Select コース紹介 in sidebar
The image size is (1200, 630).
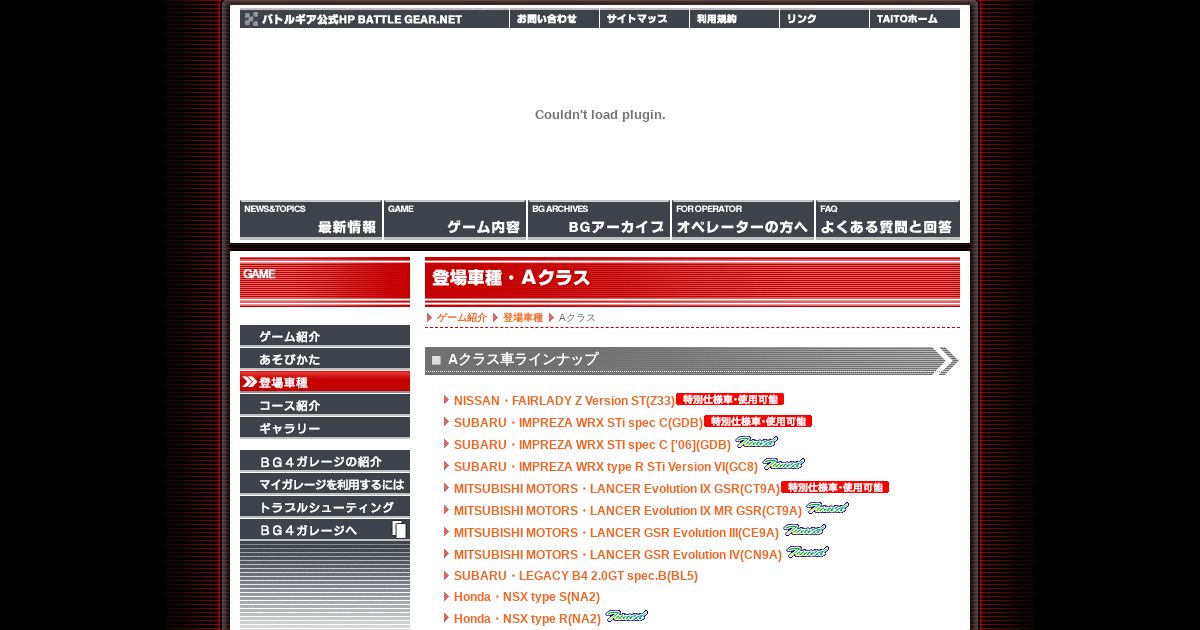tap(325, 405)
